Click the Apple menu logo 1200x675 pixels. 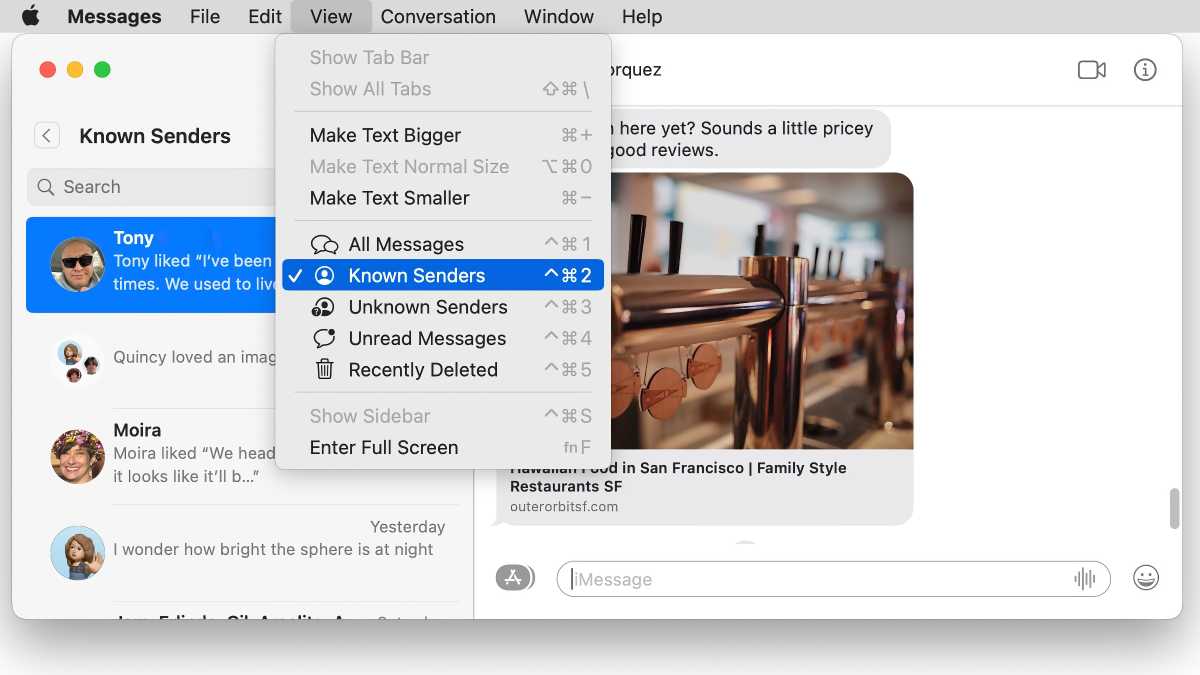pos(30,16)
